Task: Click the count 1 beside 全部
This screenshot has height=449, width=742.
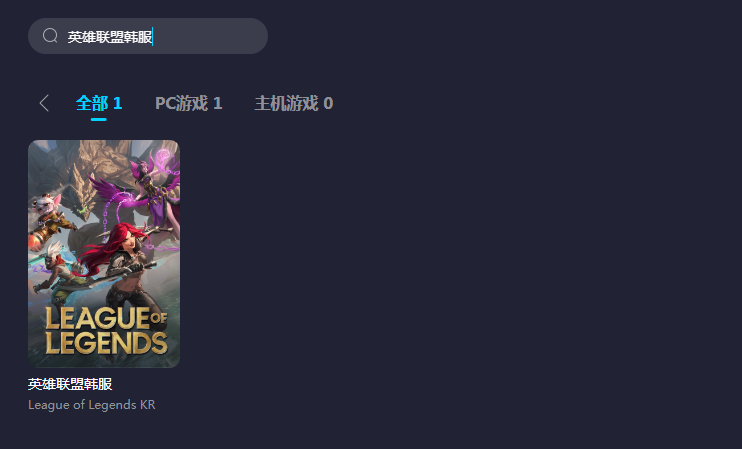Action: 117,103
